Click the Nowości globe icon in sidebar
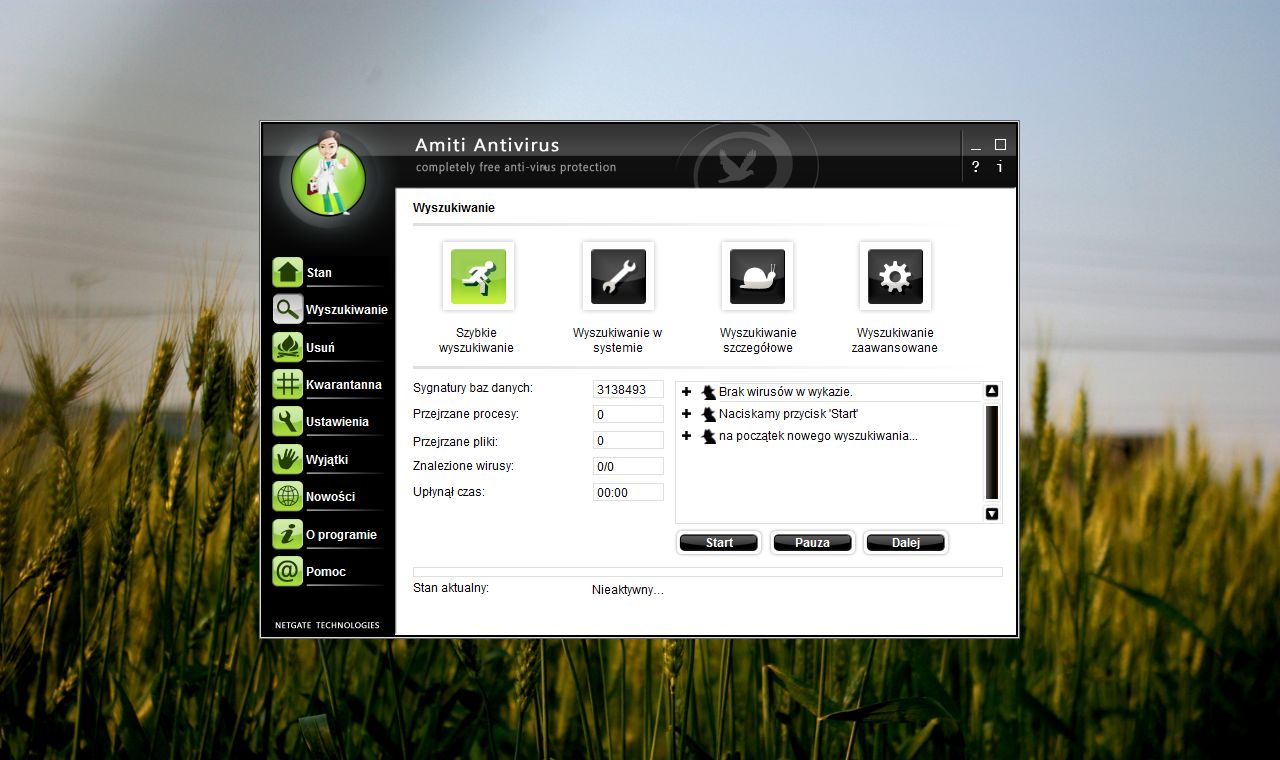 click(x=288, y=496)
